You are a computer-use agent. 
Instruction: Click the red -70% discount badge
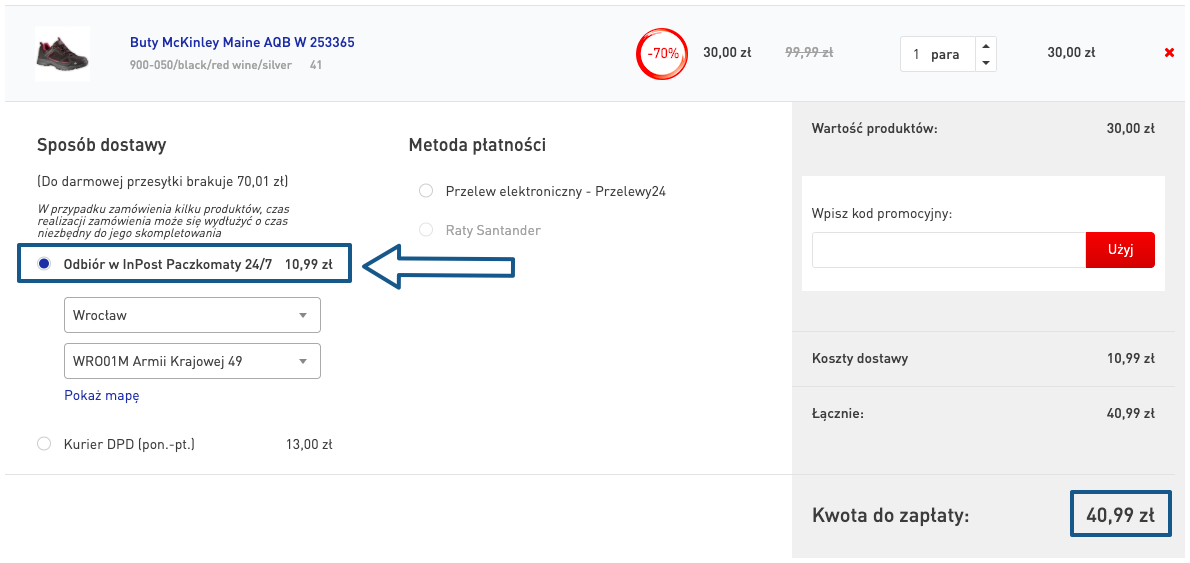662,54
